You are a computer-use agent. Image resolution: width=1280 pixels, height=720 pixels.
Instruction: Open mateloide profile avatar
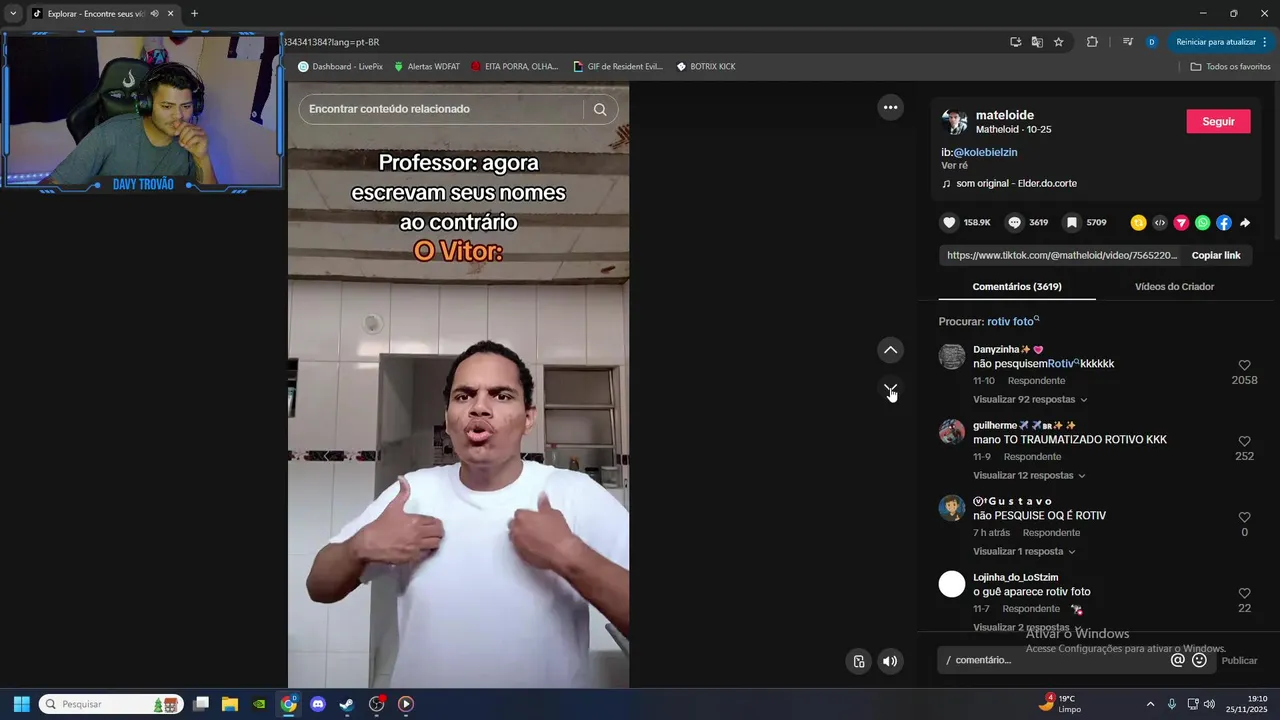pos(954,122)
